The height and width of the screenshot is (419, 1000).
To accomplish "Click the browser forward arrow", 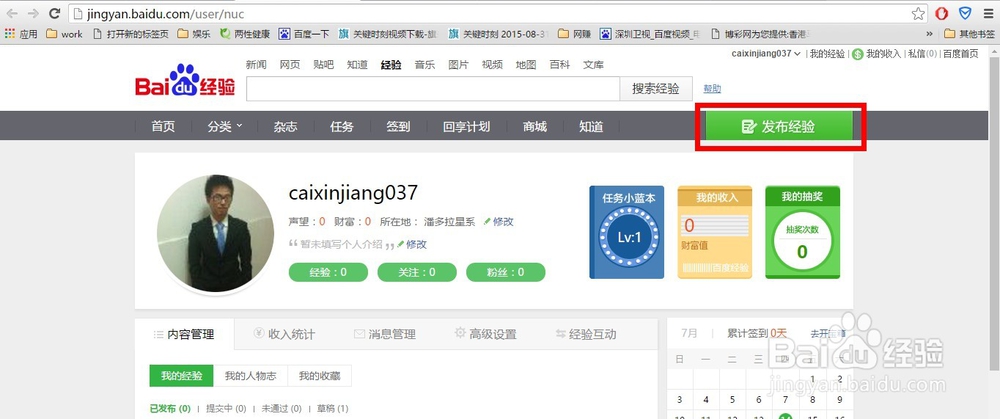I will pyautogui.click(x=34, y=13).
